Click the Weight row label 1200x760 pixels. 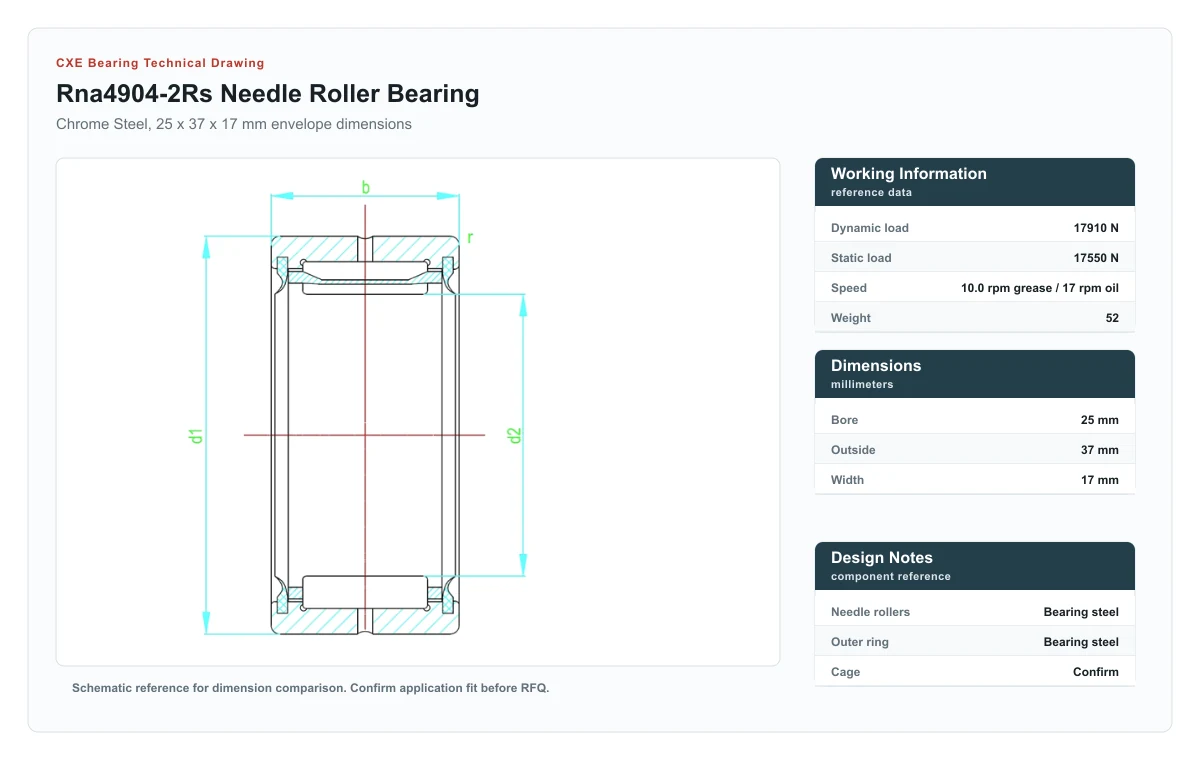(x=851, y=318)
